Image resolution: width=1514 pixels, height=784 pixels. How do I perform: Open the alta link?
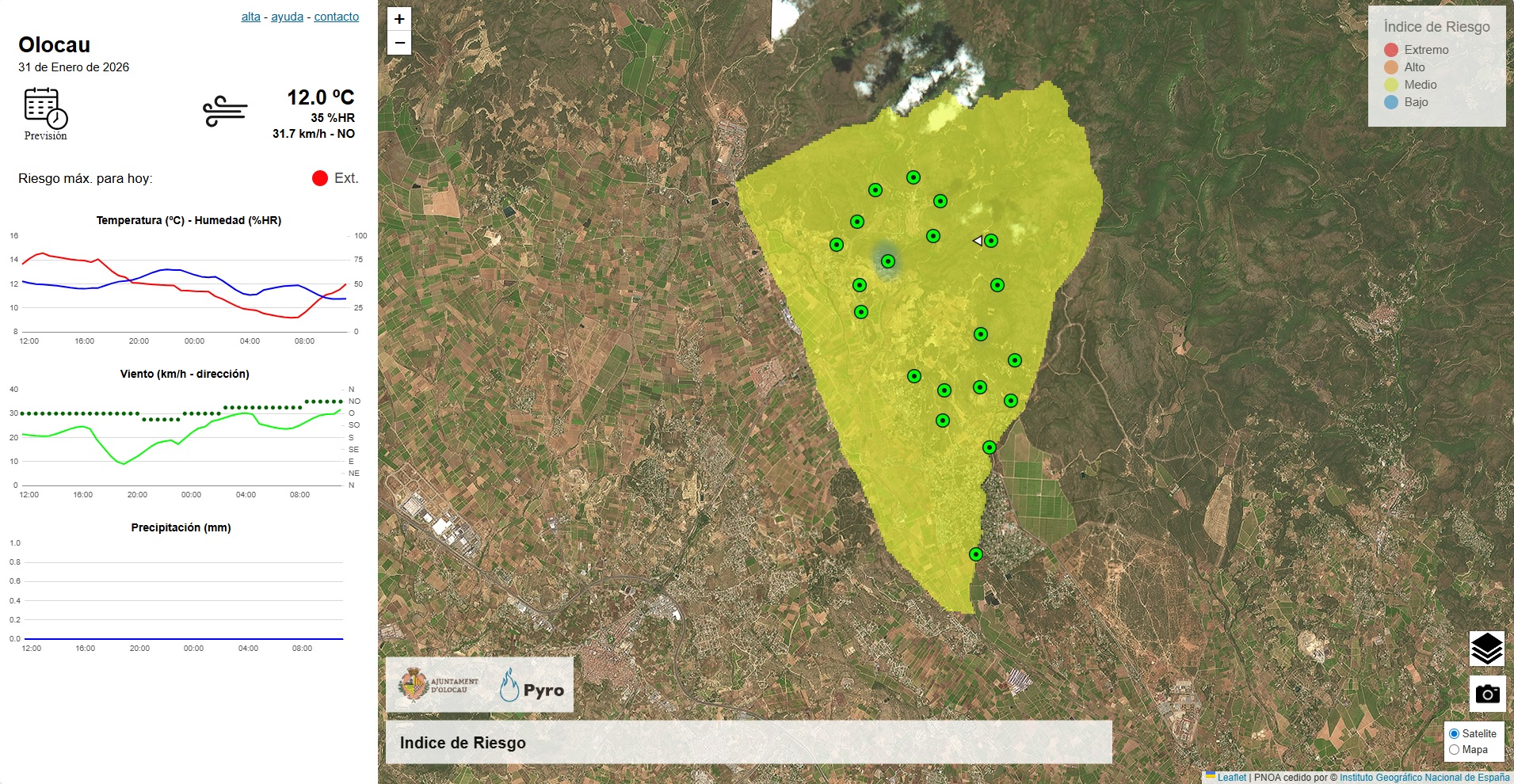(x=250, y=17)
